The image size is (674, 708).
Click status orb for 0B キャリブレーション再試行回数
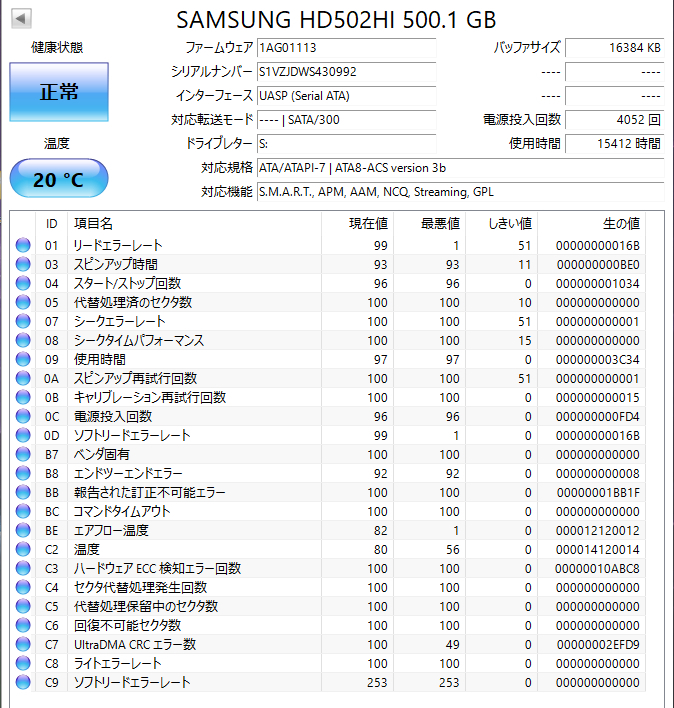click(23, 397)
